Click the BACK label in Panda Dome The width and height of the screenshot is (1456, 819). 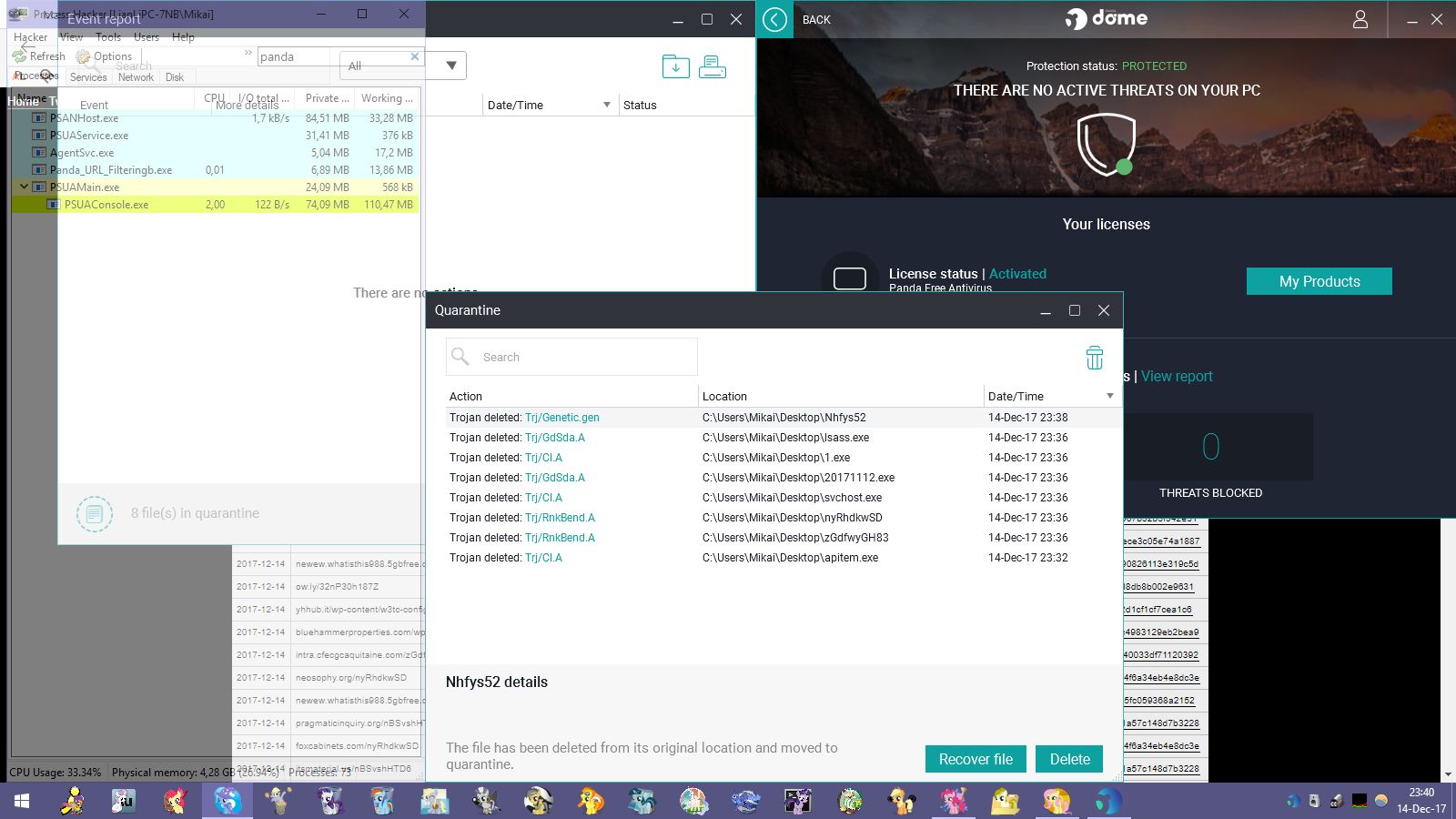tap(816, 20)
